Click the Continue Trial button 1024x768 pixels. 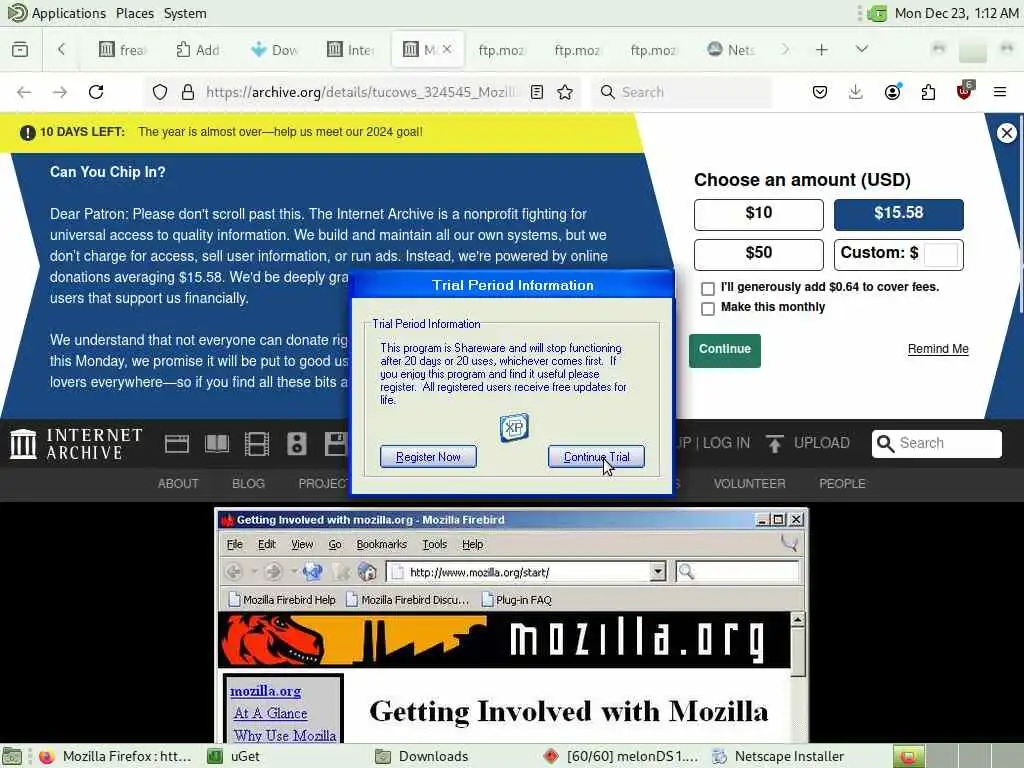pyautogui.click(x=596, y=456)
